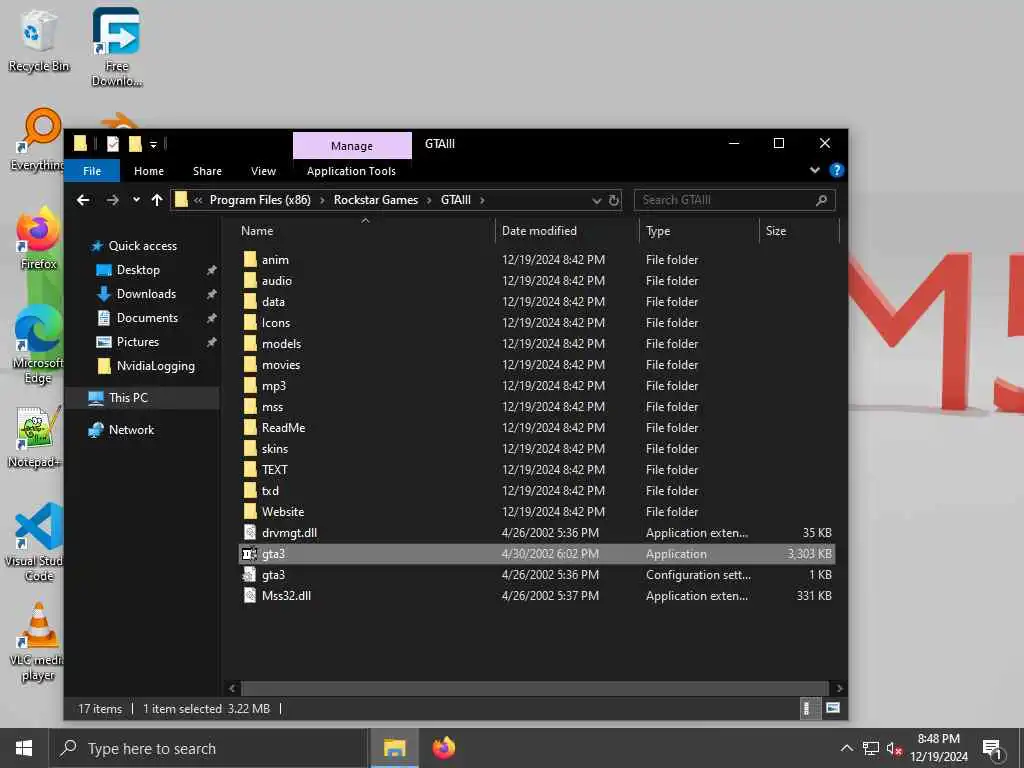
Task: Launch Firefox from the desktop icon
Action: (x=39, y=239)
